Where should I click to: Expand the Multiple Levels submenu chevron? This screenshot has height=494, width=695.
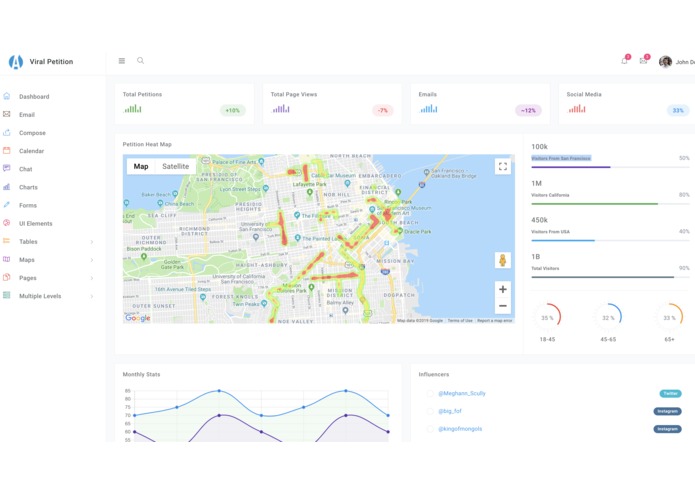click(92, 296)
